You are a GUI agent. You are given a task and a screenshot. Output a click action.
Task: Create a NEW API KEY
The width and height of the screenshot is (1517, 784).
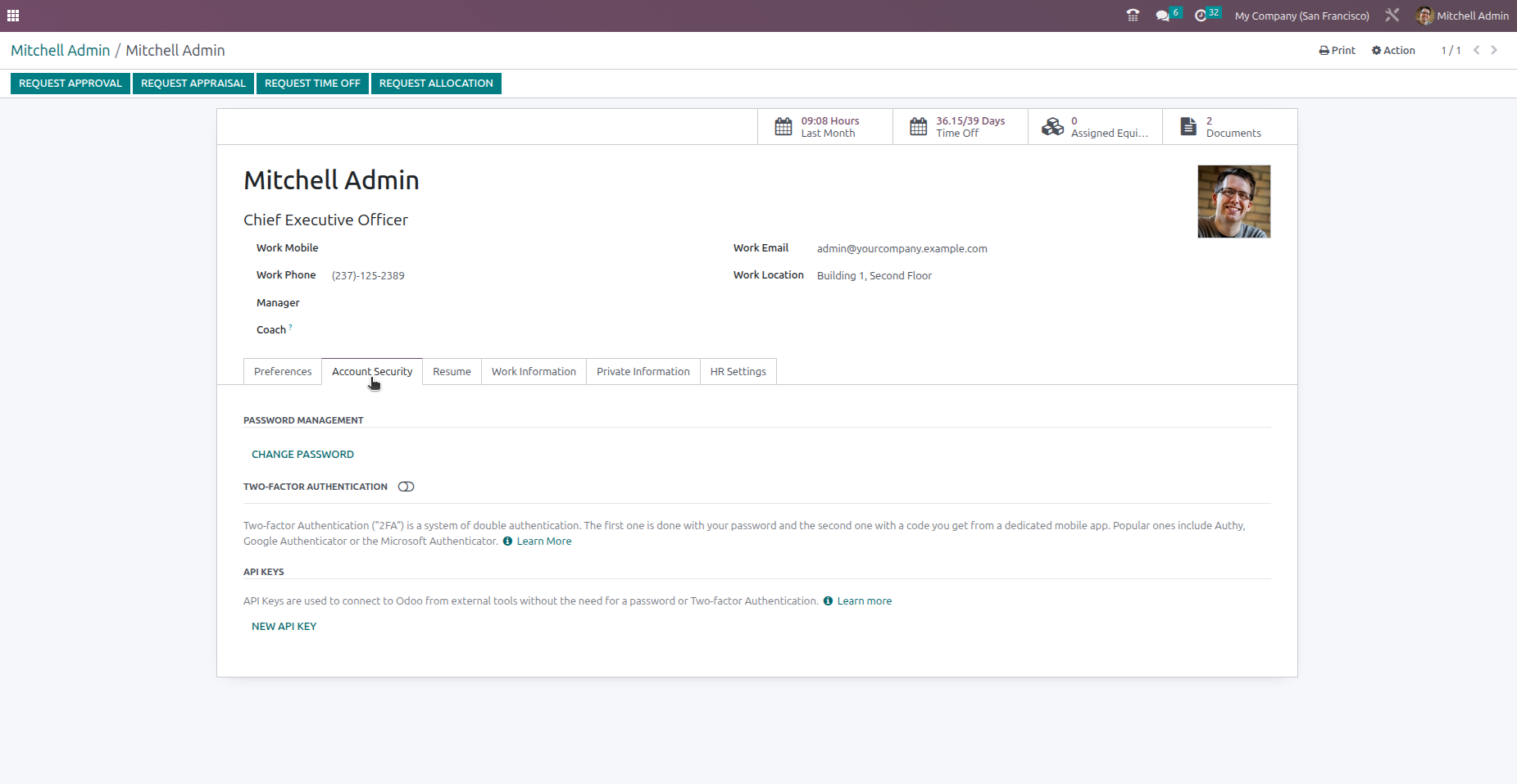pyautogui.click(x=284, y=626)
